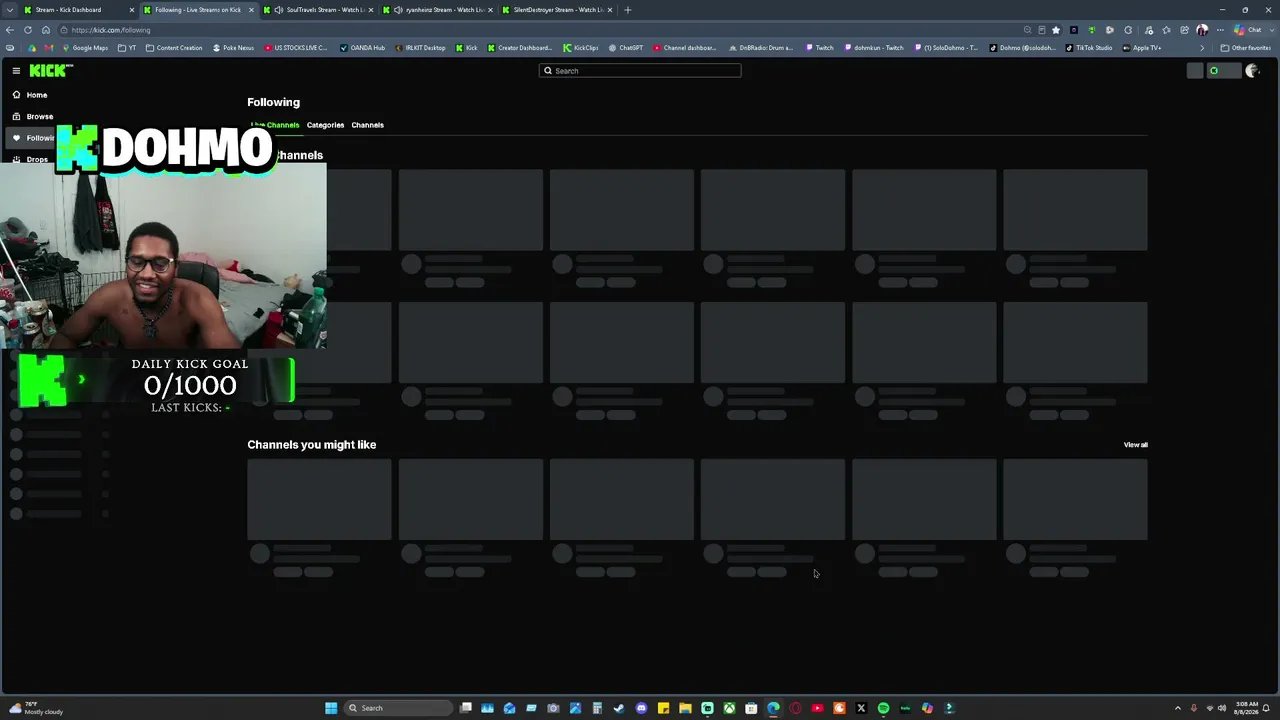Image resolution: width=1280 pixels, height=720 pixels.
Task: Open the Poke Nexus bookmark
Action: click(x=232, y=48)
